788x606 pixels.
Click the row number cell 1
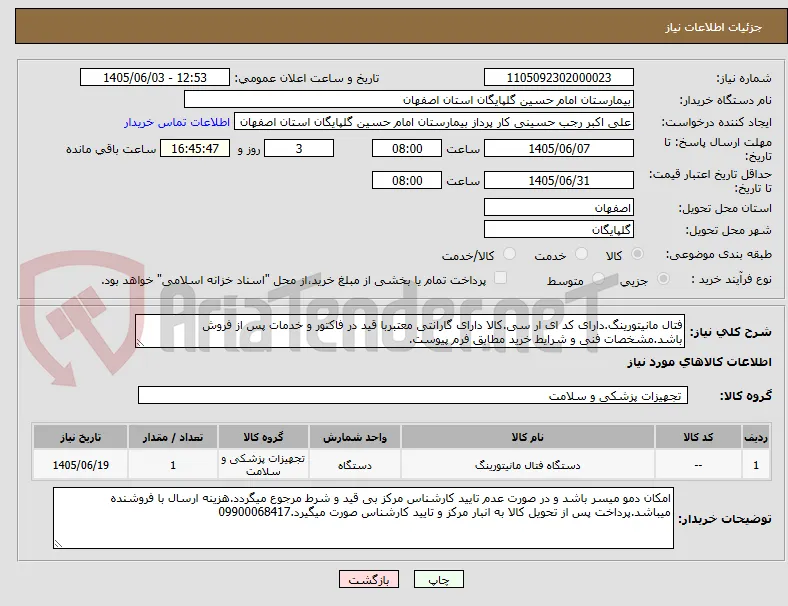[756, 465]
